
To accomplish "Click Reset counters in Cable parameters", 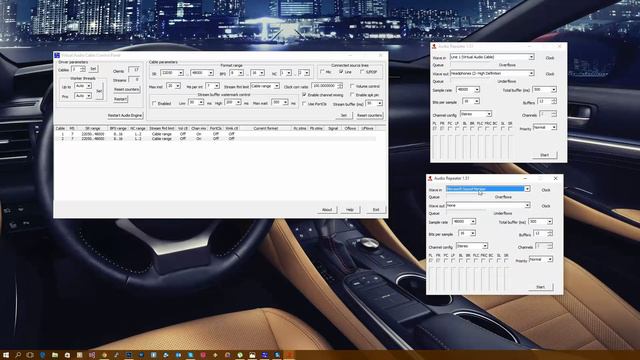I will click(369, 116).
